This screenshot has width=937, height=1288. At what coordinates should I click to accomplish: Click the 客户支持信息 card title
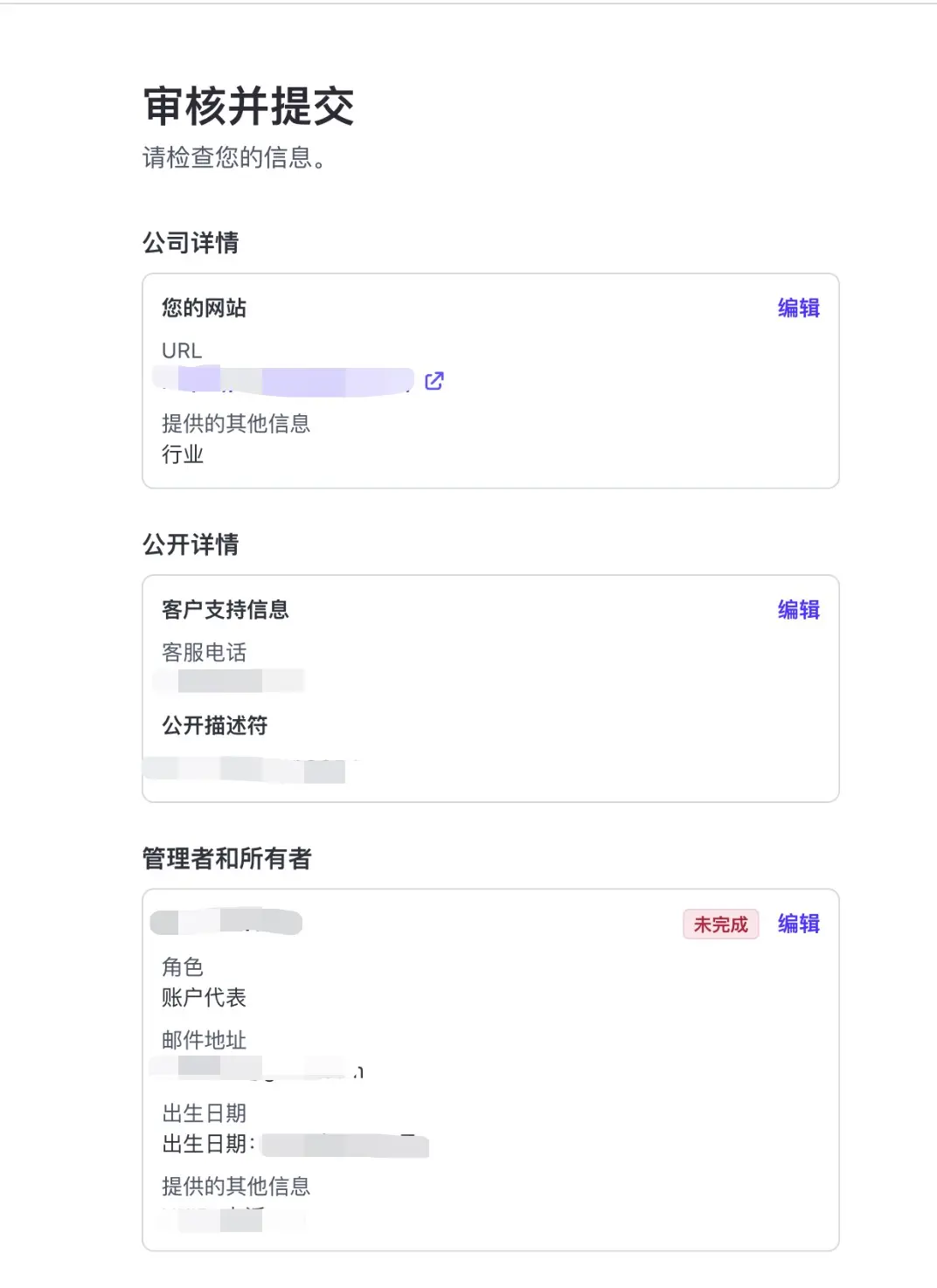[225, 610]
